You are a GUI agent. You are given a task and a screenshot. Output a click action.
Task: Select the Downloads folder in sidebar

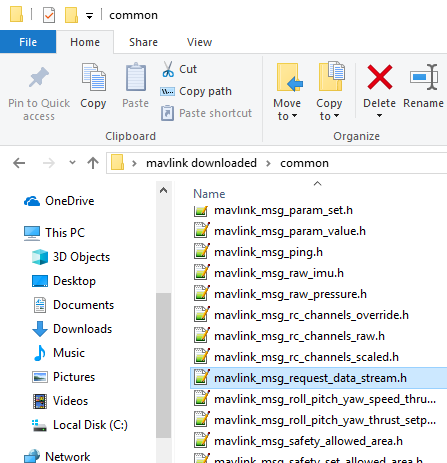click(x=82, y=329)
